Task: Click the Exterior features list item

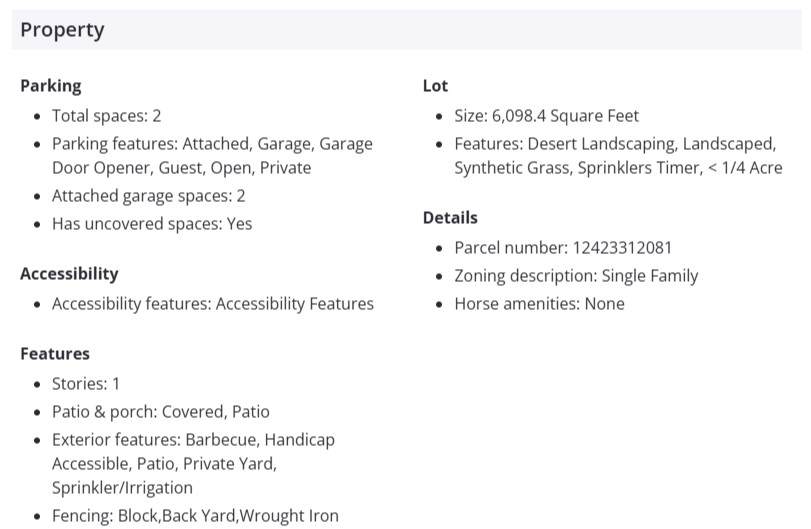Action: click(x=193, y=464)
